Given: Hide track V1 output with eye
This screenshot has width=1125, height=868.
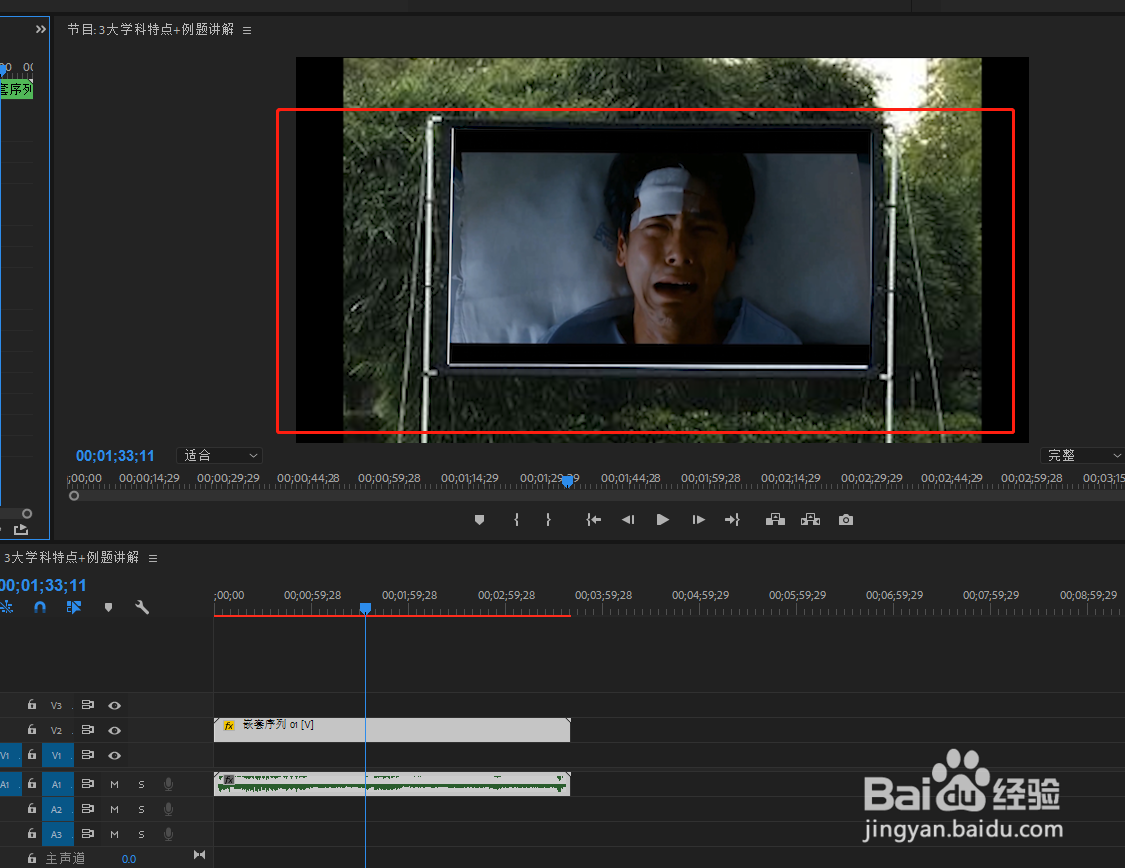Looking at the screenshot, I should tap(114, 755).
